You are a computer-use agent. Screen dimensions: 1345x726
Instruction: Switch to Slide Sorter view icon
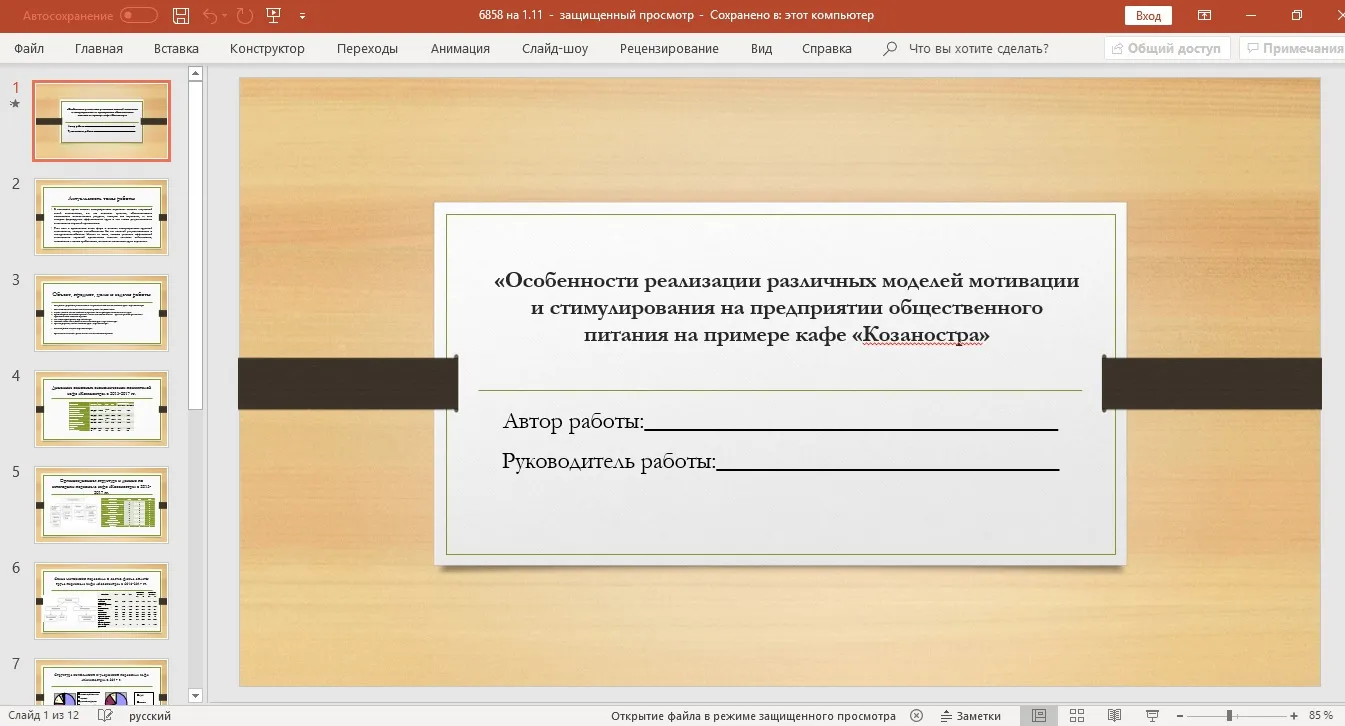(x=1076, y=716)
